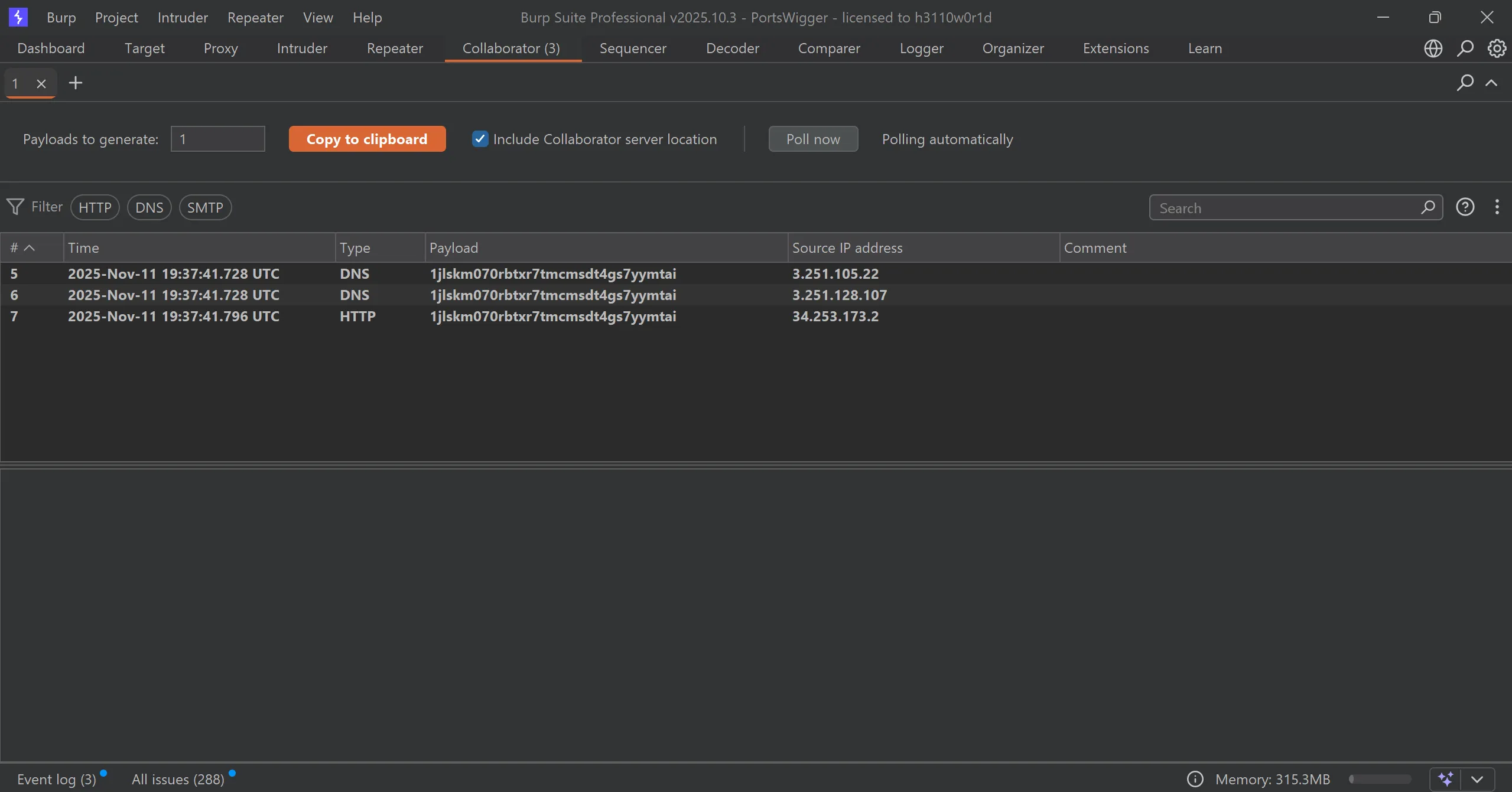Open the Intruder menu in the menu bar
The image size is (1512, 792).
tap(183, 18)
